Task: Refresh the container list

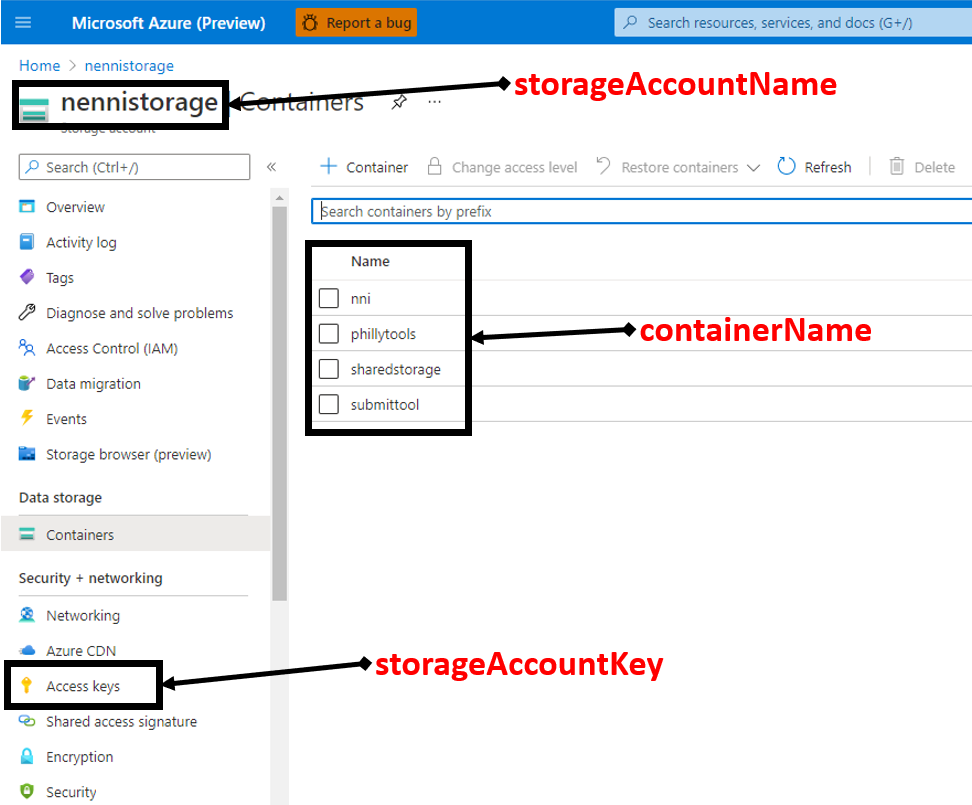Action: click(x=825, y=166)
